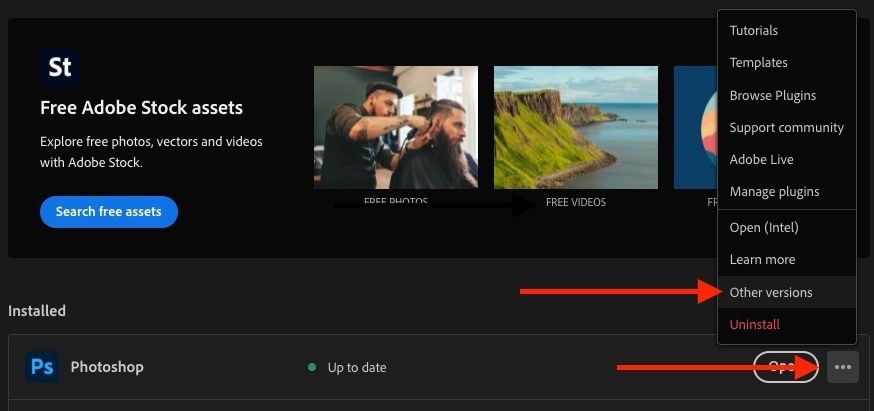Open Support community menu entry
The height and width of the screenshot is (411, 874).
coord(786,128)
